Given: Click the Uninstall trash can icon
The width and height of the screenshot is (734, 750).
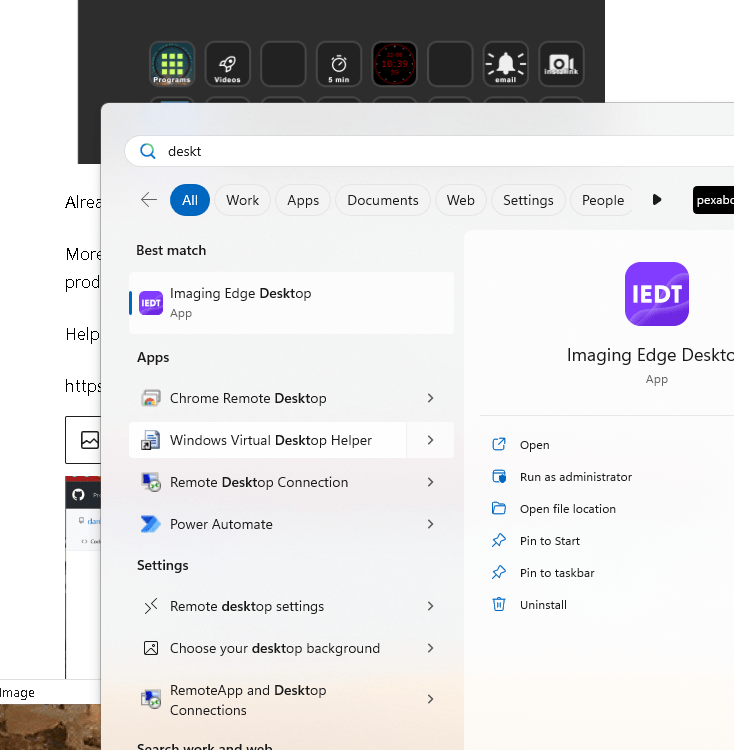Looking at the screenshot, I should click(x=499, y=604).
